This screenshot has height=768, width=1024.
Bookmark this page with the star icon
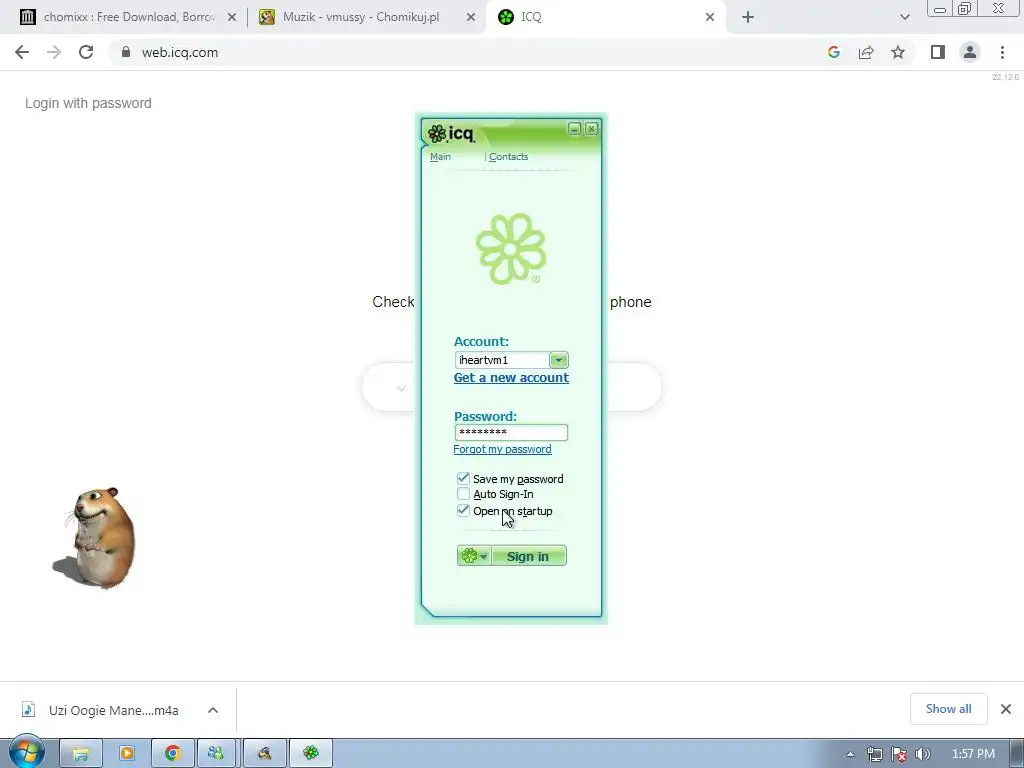[x=898, y=52]
